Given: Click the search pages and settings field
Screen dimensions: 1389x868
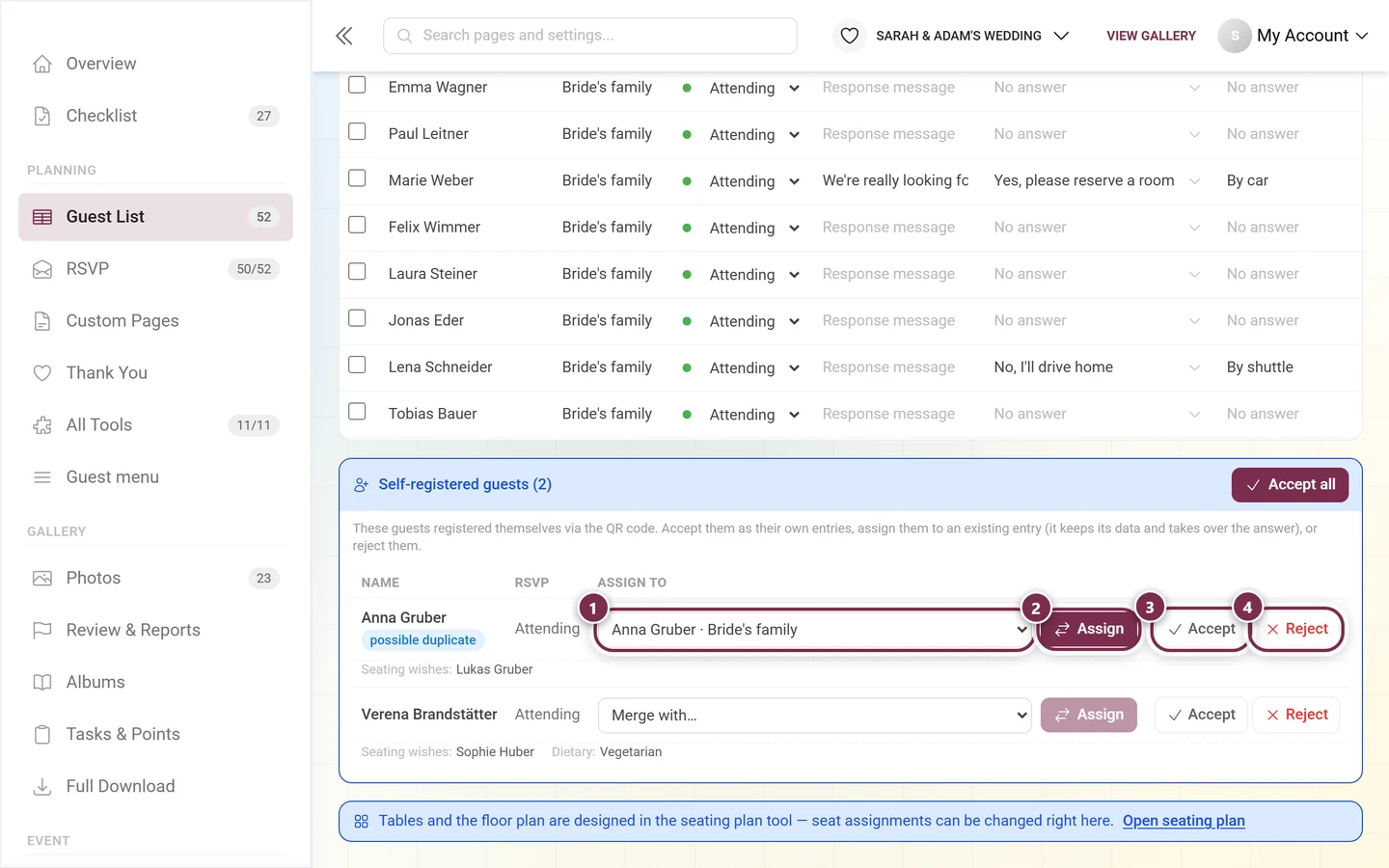Looking at the screenshot, I should (x=590, y=36).
